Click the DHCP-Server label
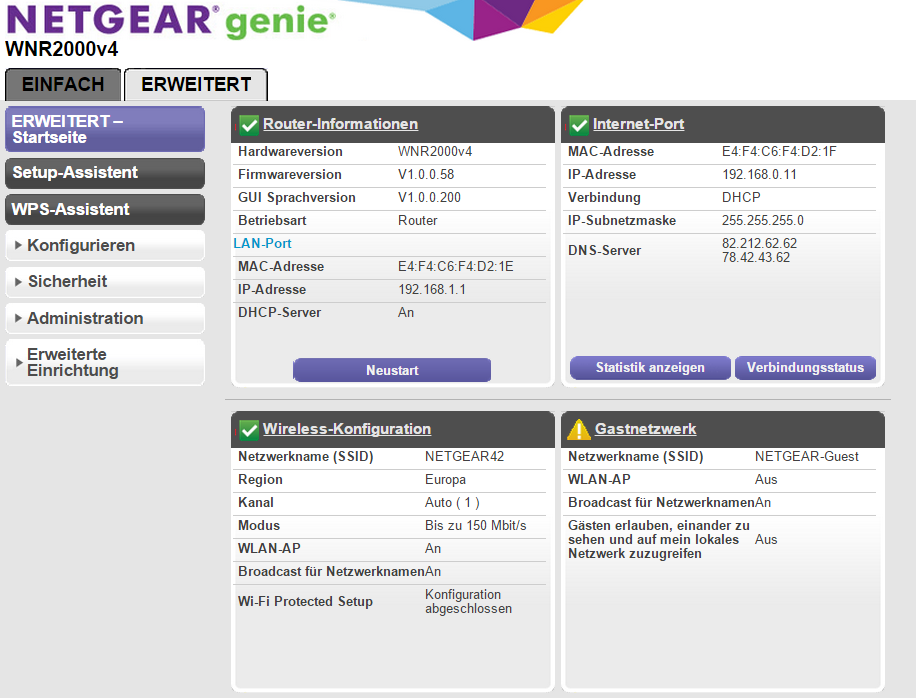The width and height of the screenshot is (916, 698). [279, 312]
